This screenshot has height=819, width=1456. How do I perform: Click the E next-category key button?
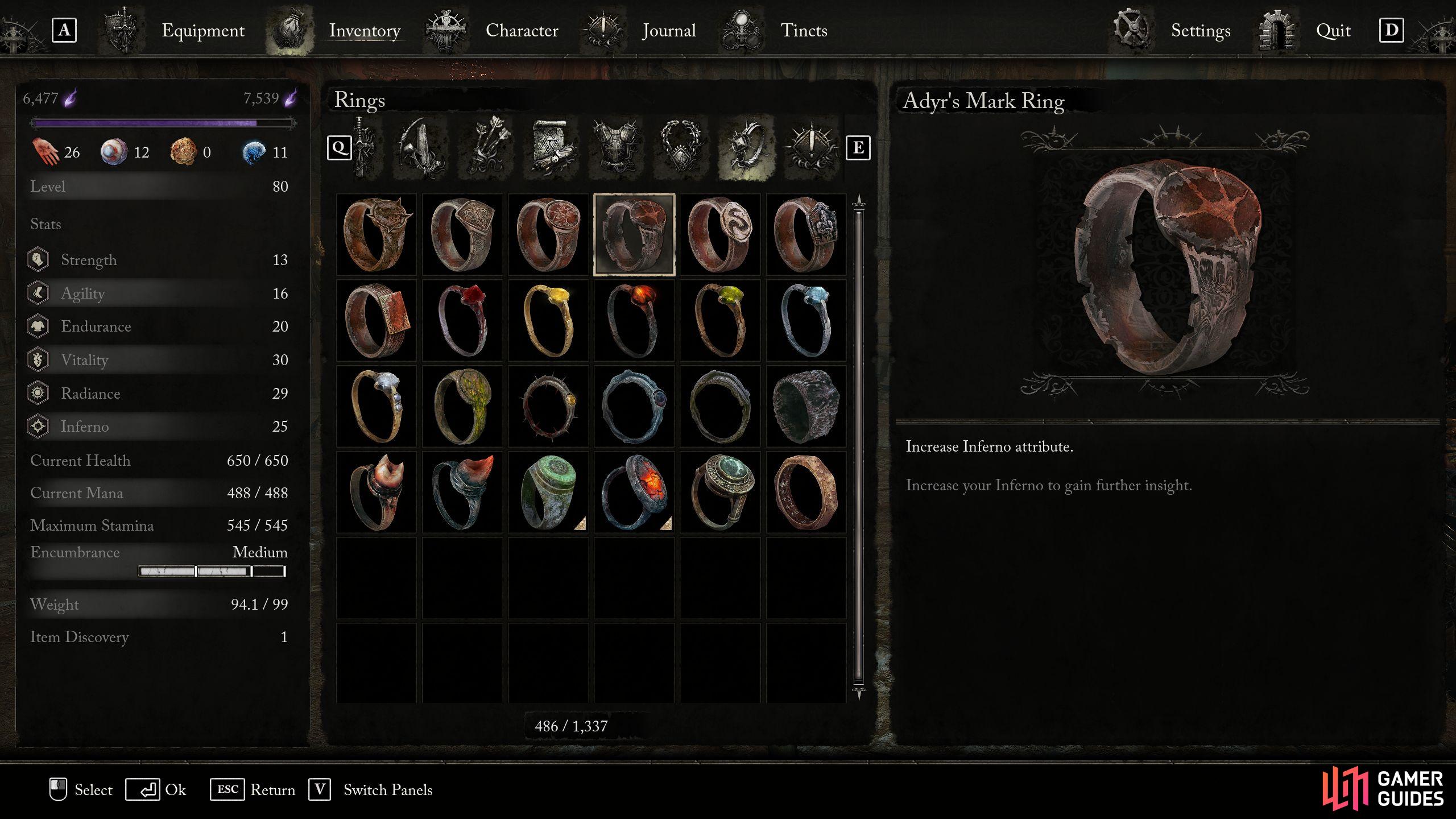(x=858, y=148)
